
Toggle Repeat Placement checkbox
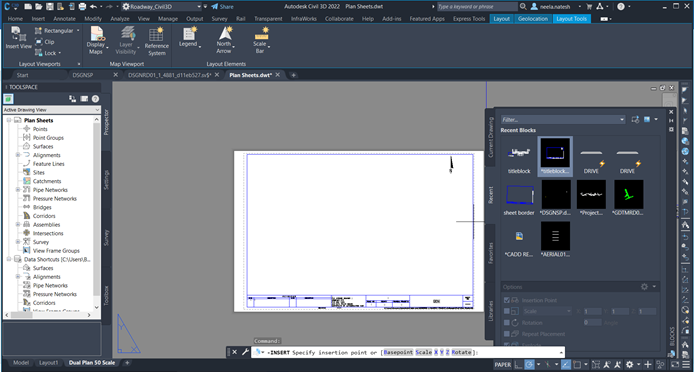tap(507, 334)
